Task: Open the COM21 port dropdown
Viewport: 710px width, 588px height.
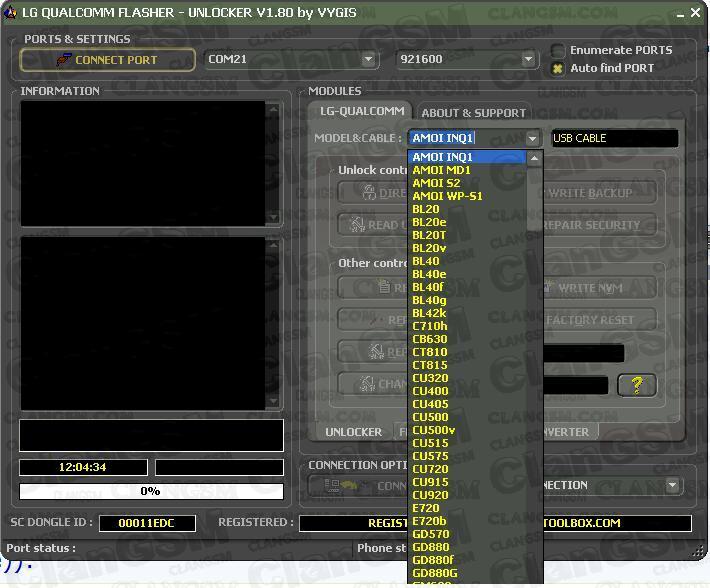Action: tap(369, 59)
